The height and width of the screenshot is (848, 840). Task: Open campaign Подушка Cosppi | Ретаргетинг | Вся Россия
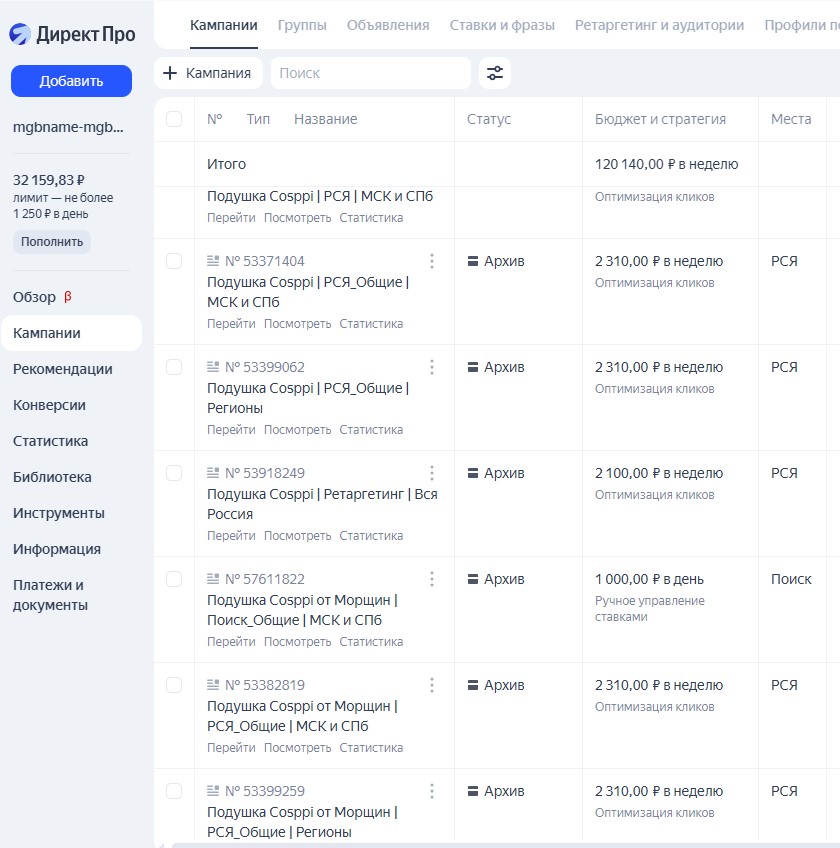click(322, 504)
